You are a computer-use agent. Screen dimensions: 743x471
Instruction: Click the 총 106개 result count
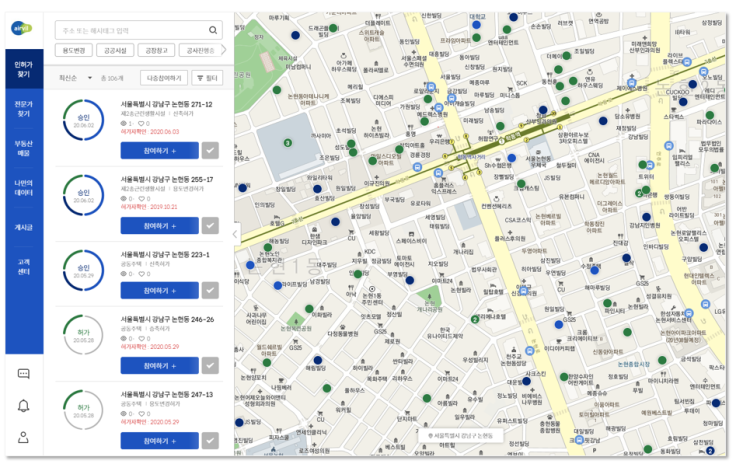pyautogui.click(x=112, y=78)
